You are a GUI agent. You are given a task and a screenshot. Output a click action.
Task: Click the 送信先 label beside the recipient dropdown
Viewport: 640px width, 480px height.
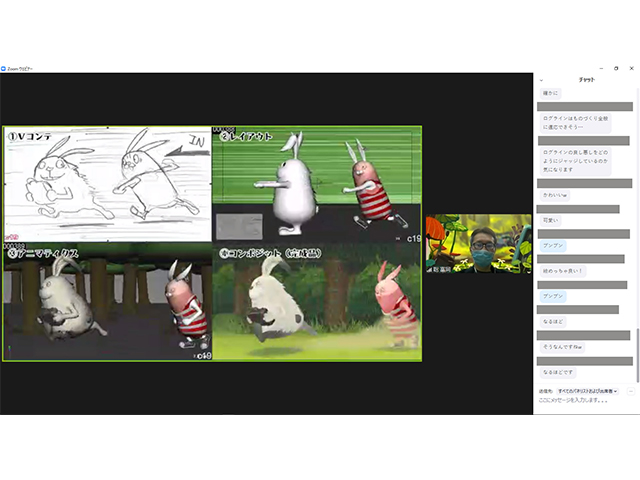[546, 391]
